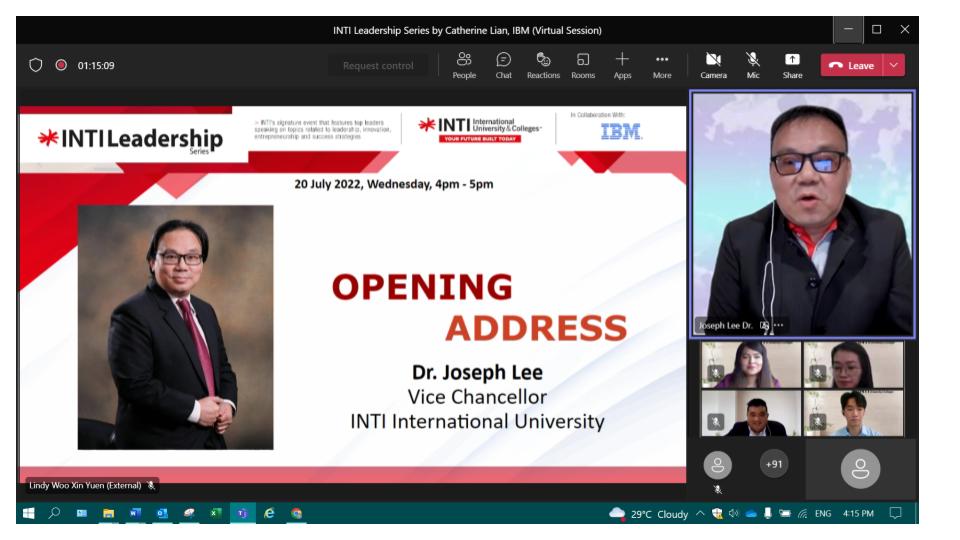Viewport: 960px width, 540px height.
Task: Open breakout Rooms
Action: coord(583,66)
